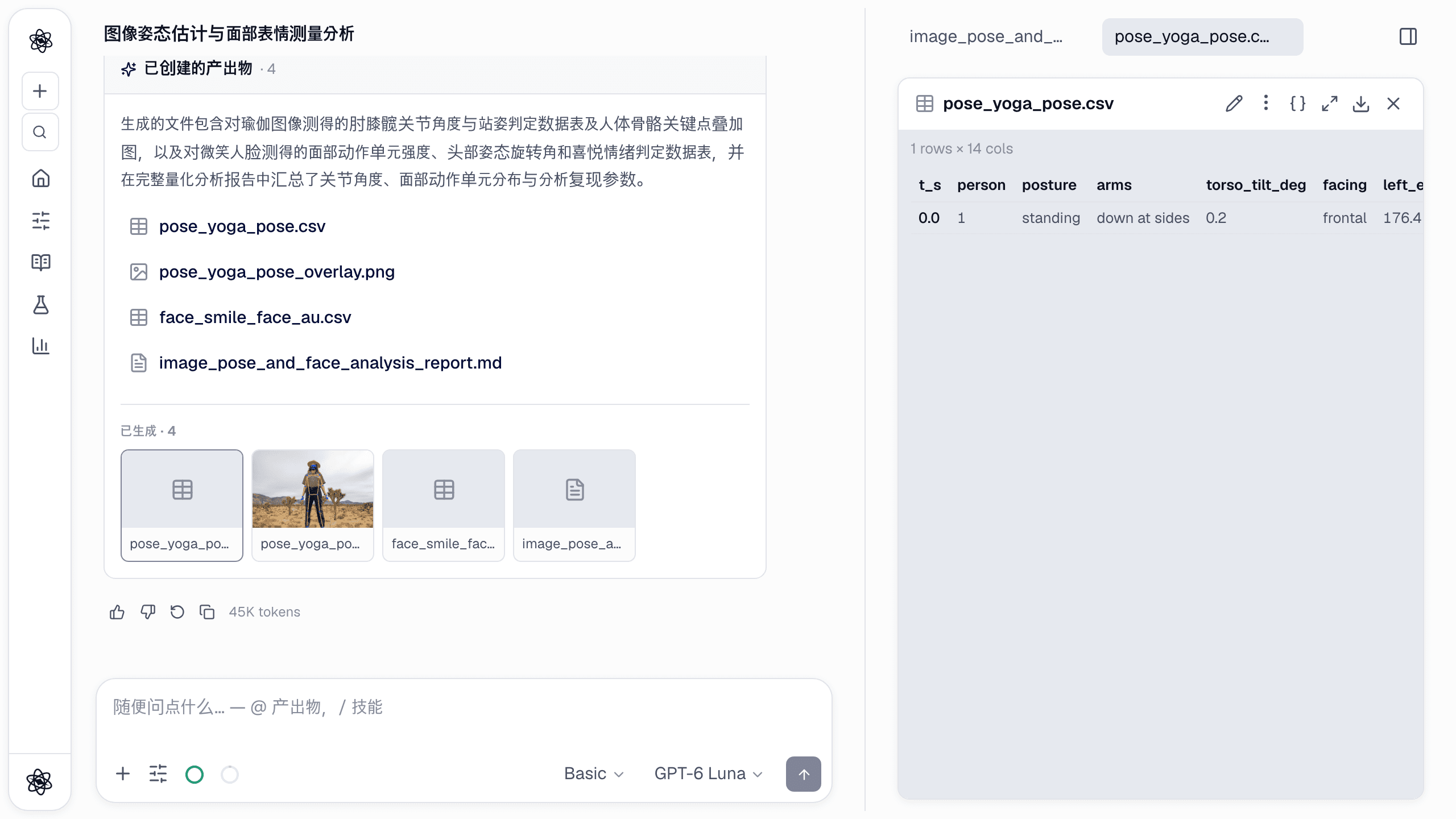Toggle the right side panel layout icon
1456x819 pixels.
[1408, 36]
